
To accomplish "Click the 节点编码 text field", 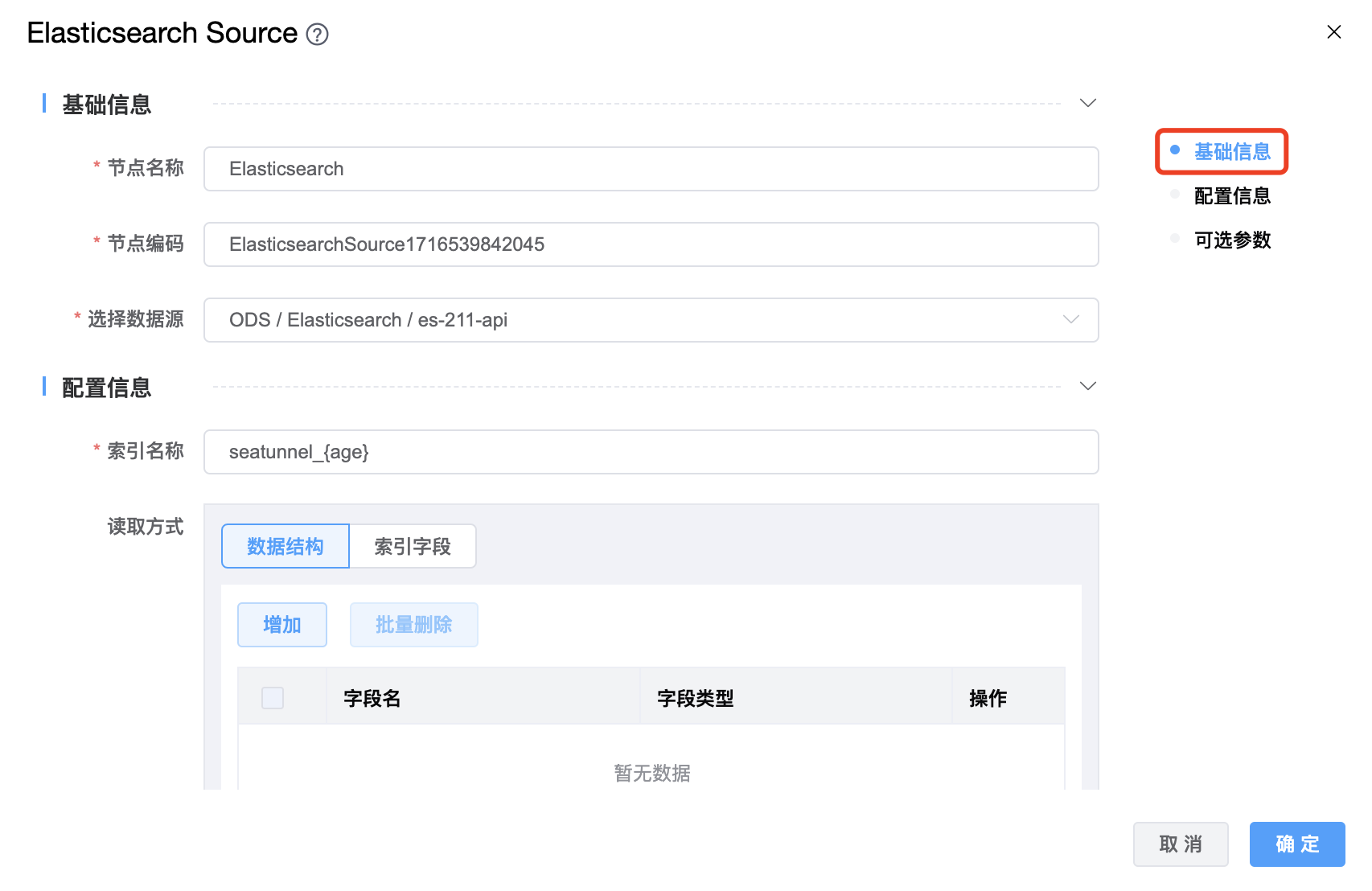I will coord(651,244).
